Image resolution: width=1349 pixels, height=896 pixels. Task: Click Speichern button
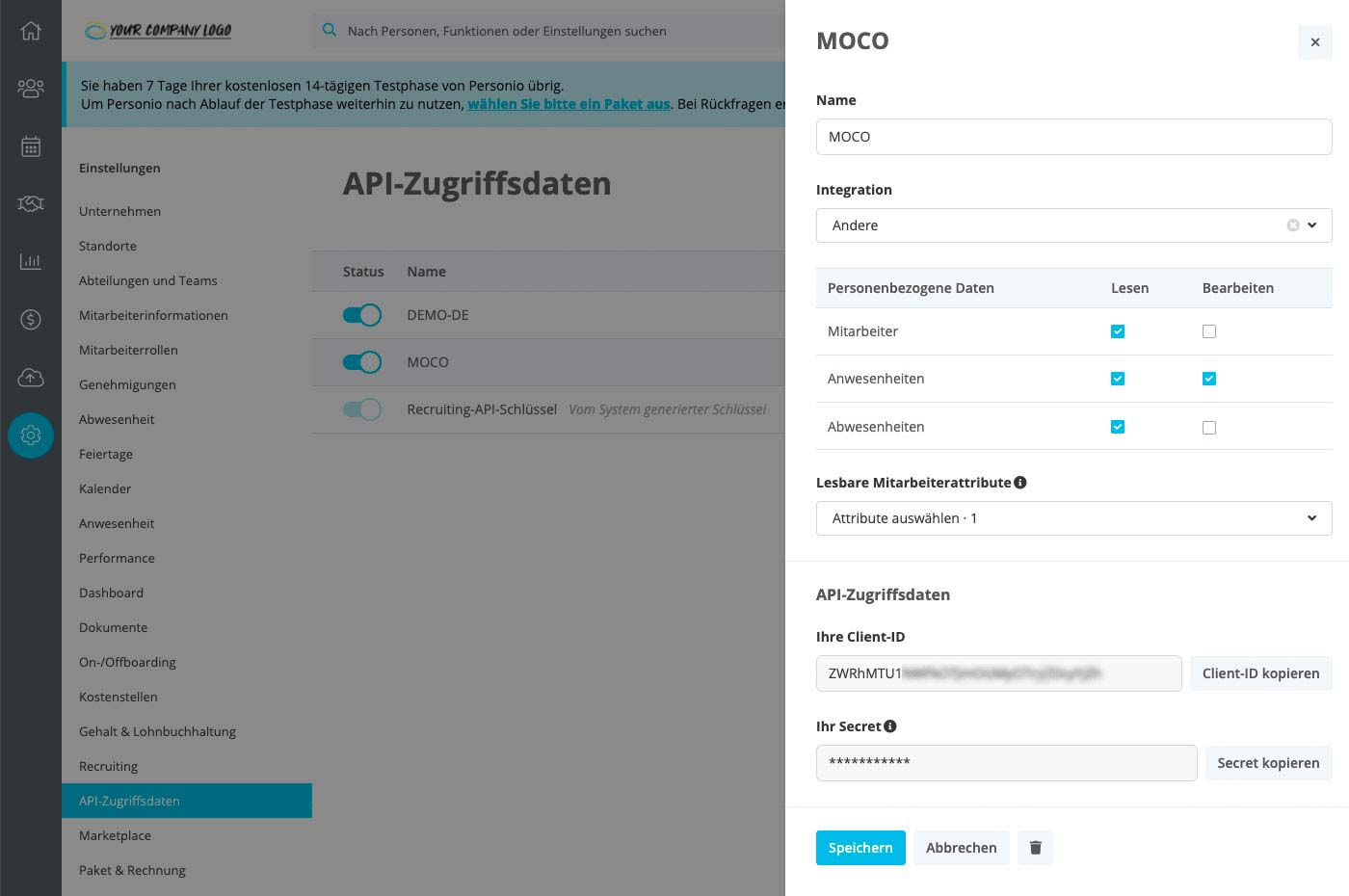[860, 848]
